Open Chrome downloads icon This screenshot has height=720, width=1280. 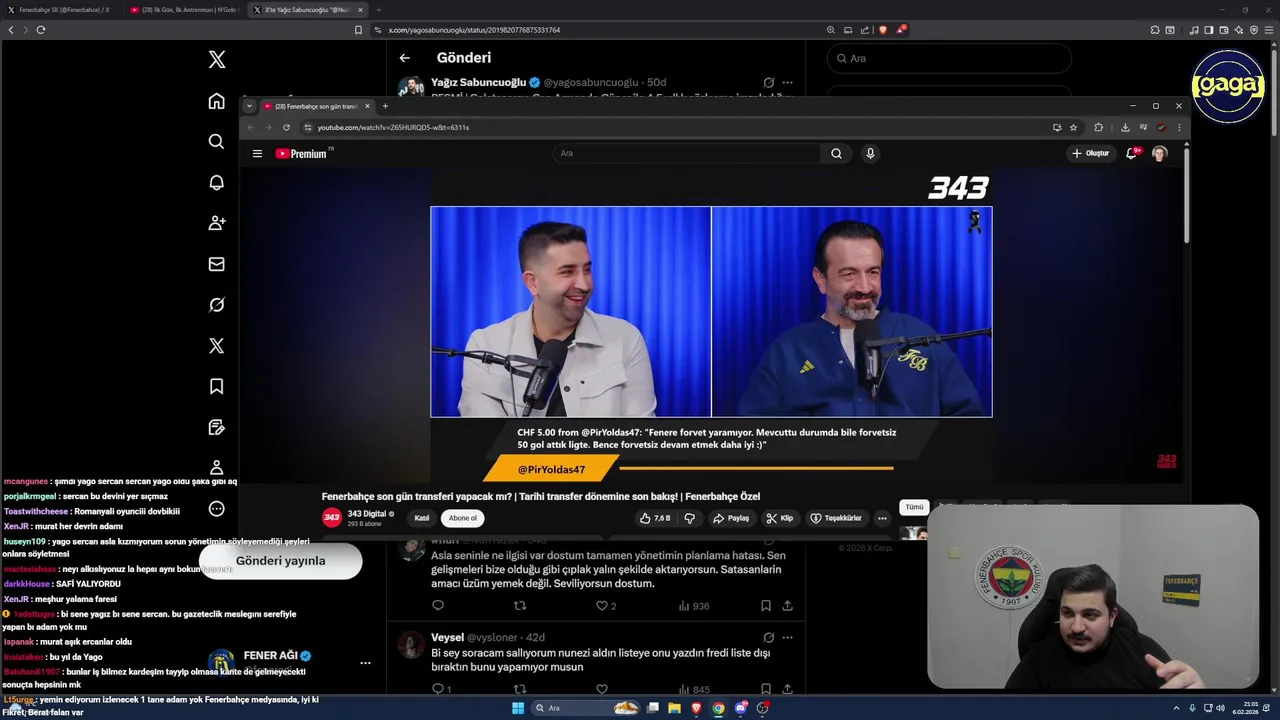pyautogui.click(x=1125, y=127)
